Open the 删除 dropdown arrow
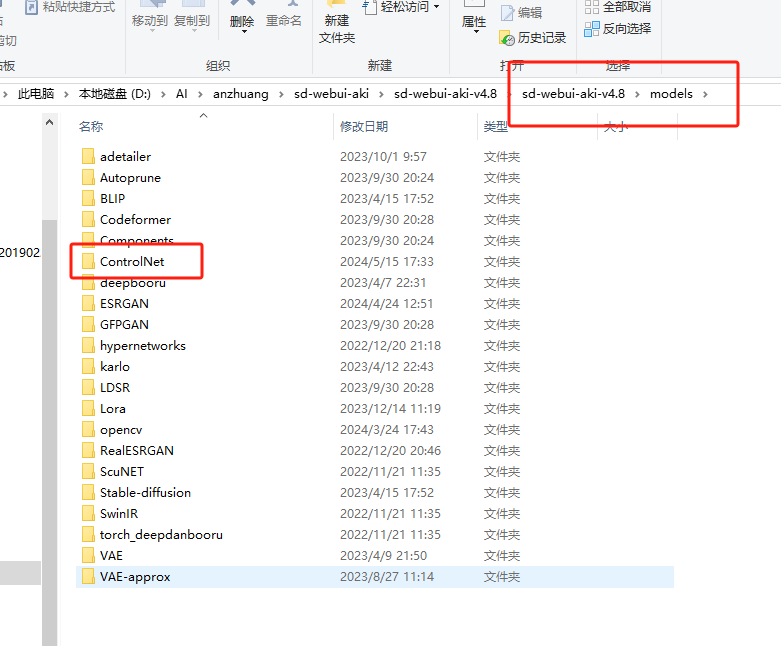781x646 pixels. pyautogui.click(x=244, y=32)
